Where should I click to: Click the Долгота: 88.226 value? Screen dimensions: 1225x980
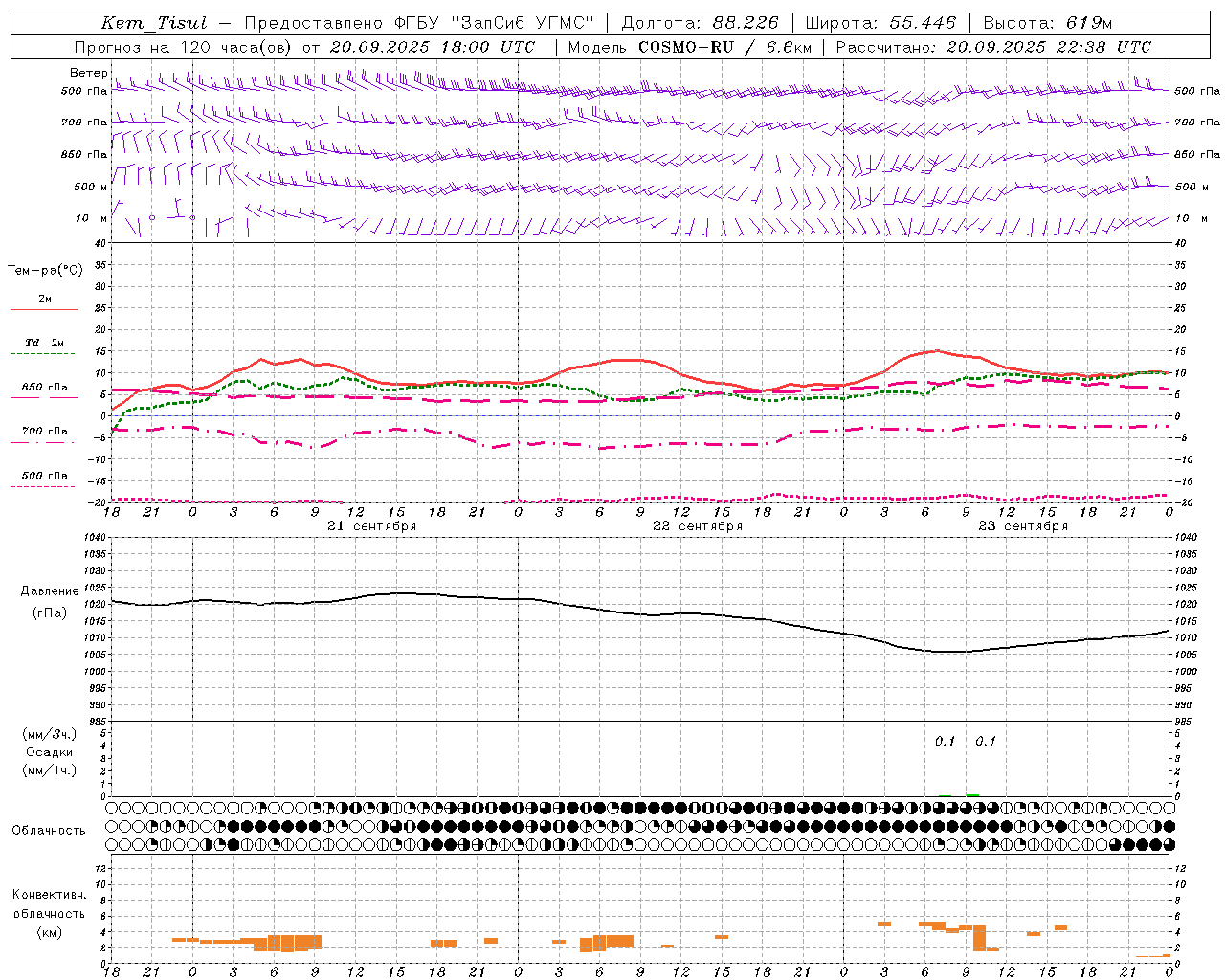tap(701, 23)
